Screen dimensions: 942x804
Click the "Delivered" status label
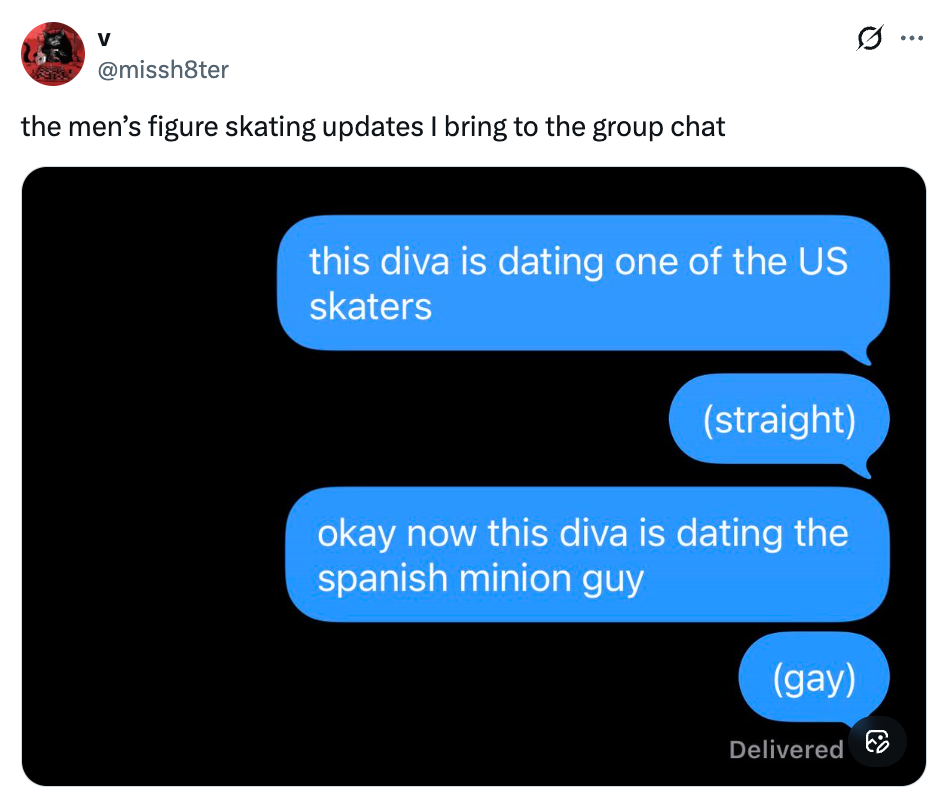click(785, 749)
